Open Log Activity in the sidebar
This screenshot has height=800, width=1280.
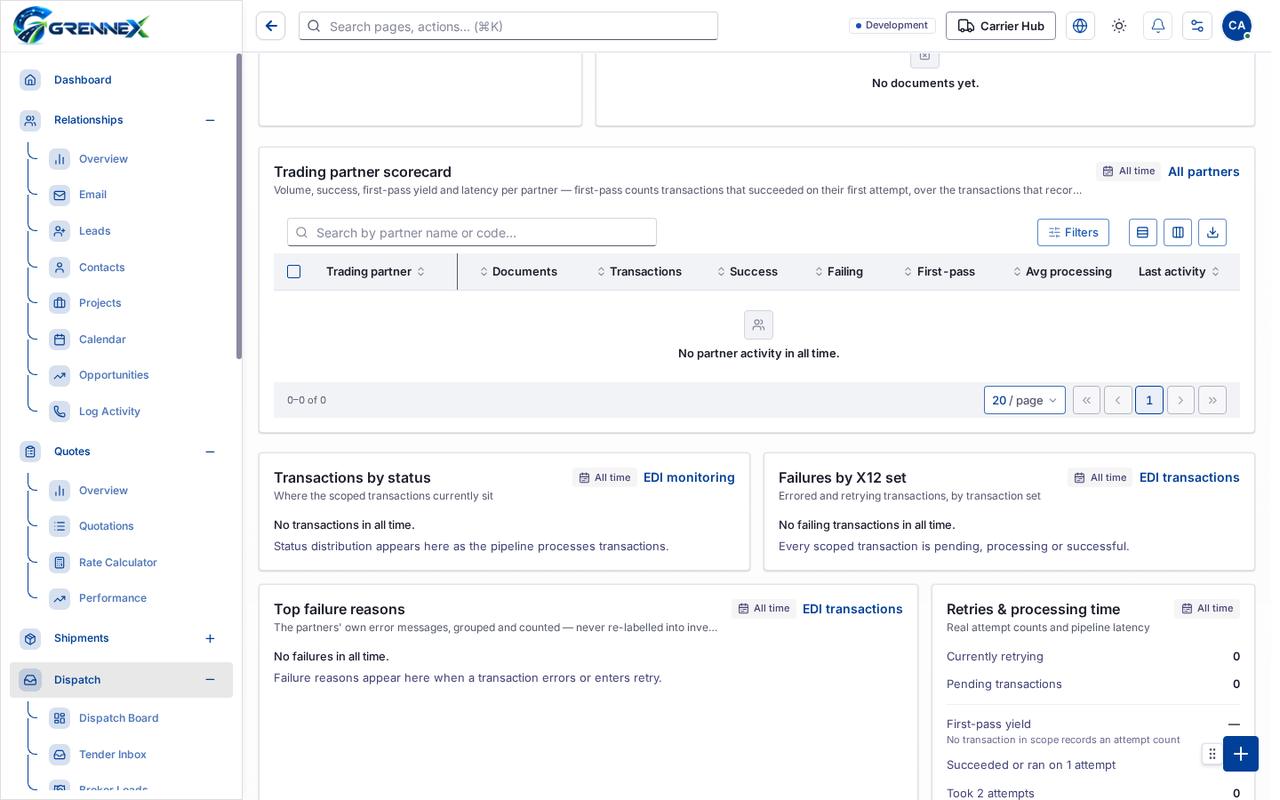click(x=109, y=412)
